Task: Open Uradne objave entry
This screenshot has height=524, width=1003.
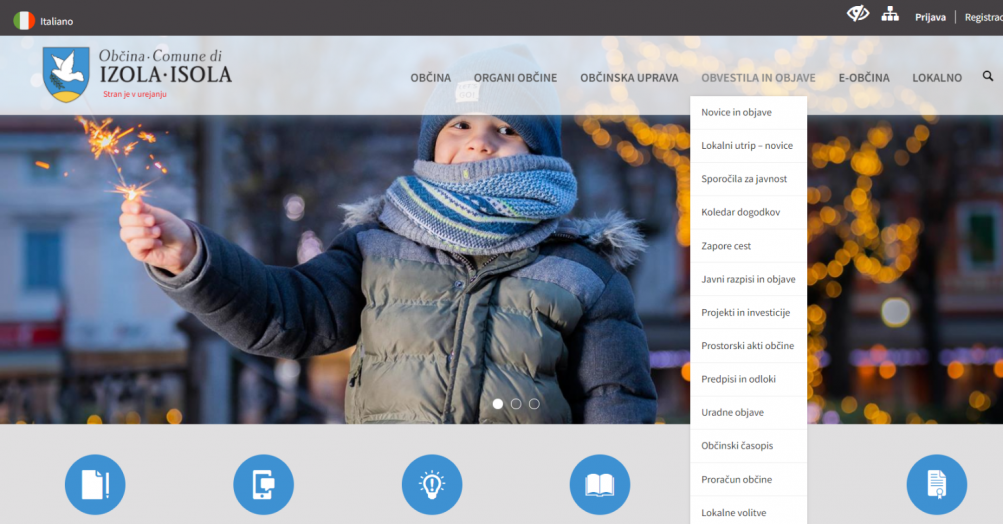Action: pyautogui.click(x=748, y=413)
